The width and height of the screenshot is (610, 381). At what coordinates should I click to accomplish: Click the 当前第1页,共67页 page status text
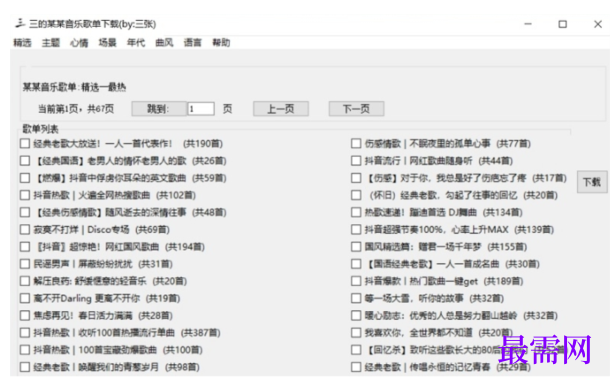pyautogui.click(x=76, y=109)
